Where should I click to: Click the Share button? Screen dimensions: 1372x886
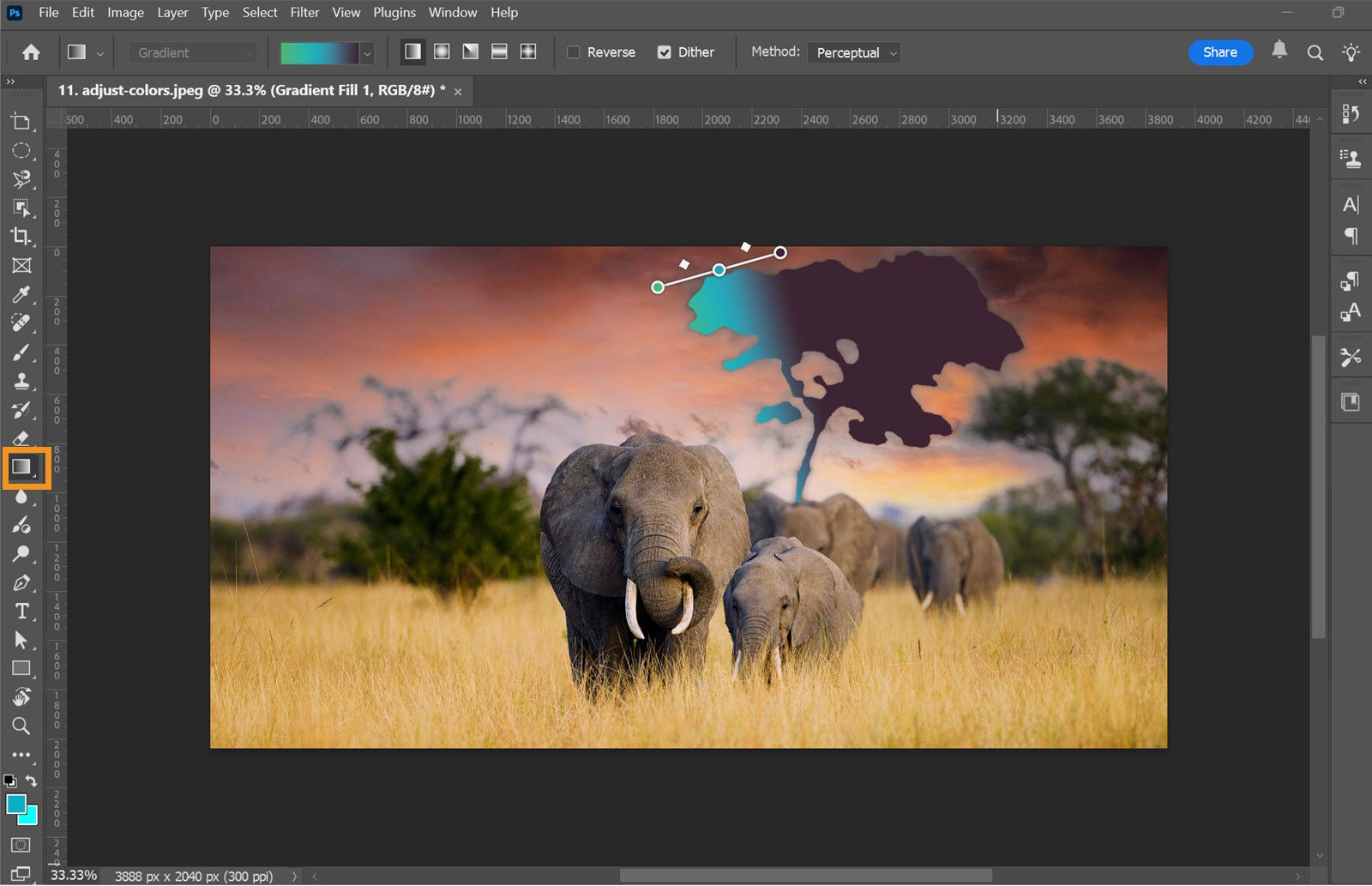pyautogui.click(x=1220, y=52)
